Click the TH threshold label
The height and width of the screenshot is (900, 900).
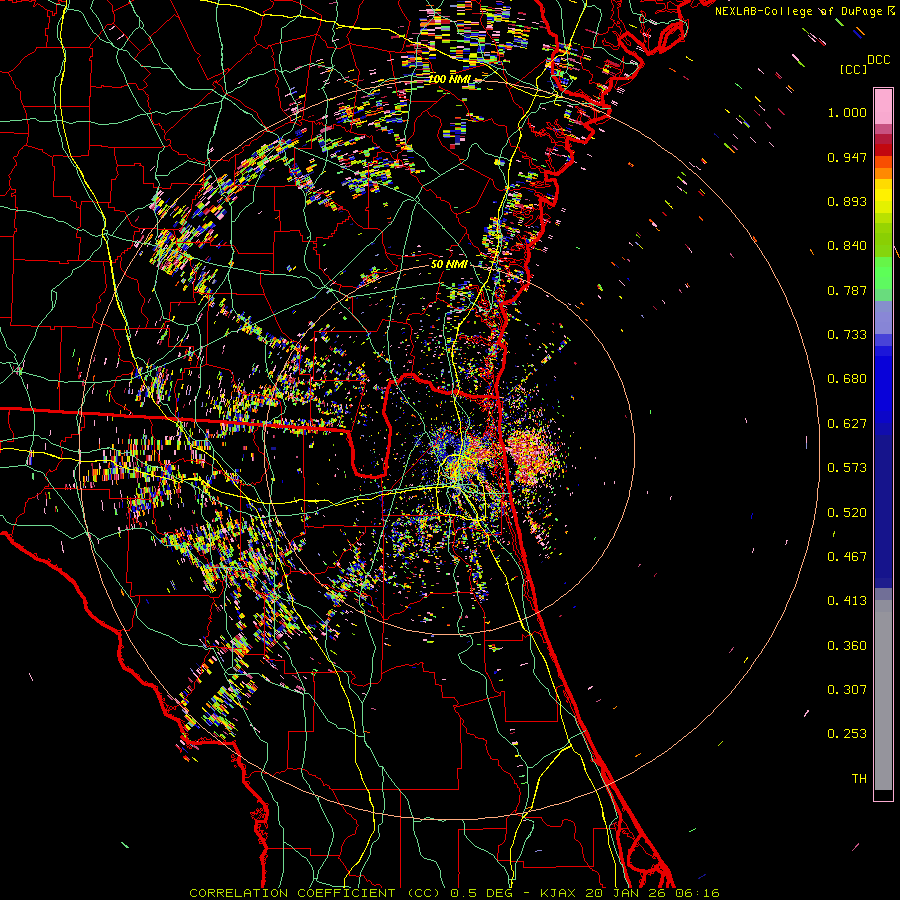pyautogui.click(x=859, y=779)
